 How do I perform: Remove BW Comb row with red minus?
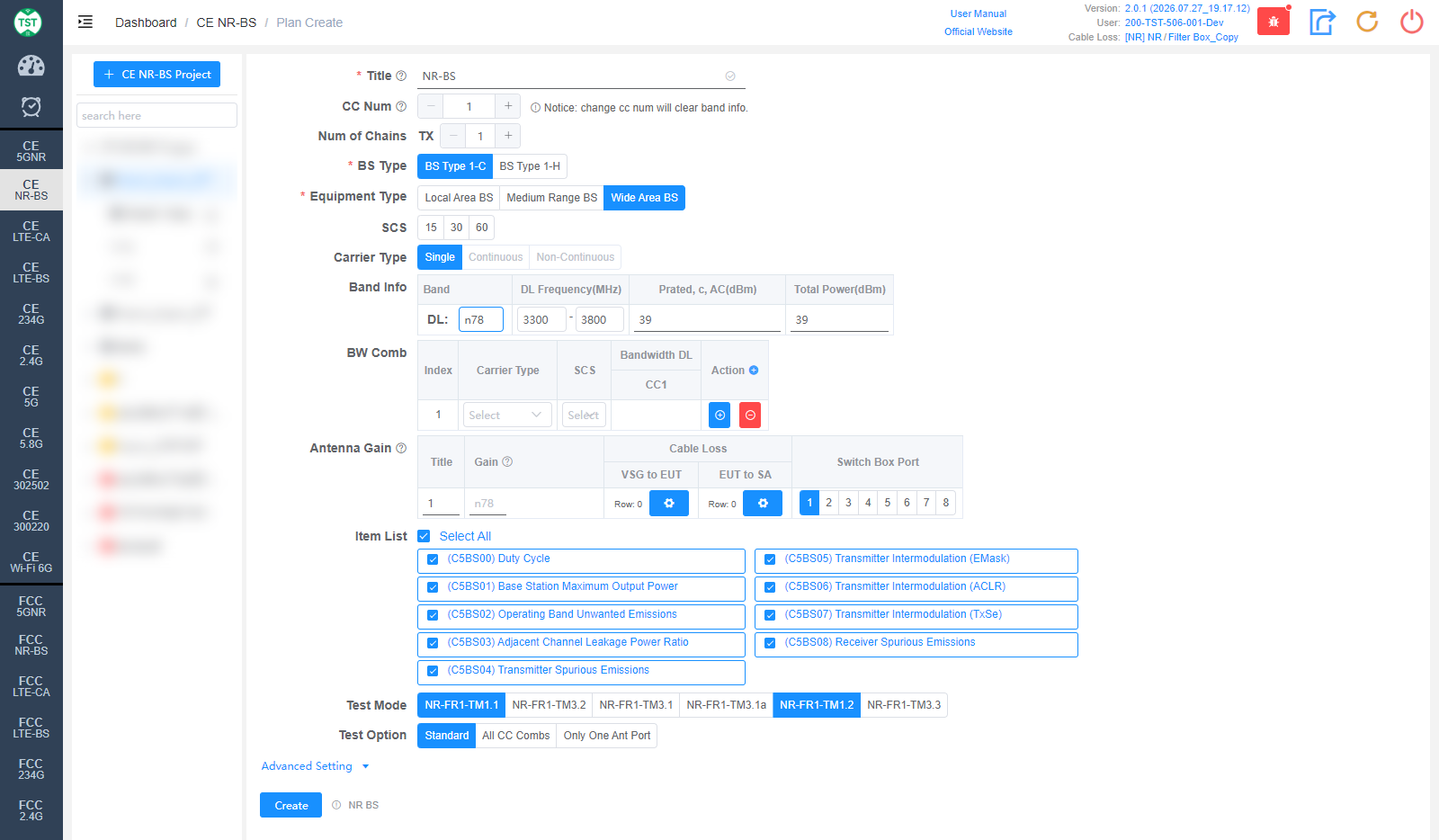coord(750,415)
